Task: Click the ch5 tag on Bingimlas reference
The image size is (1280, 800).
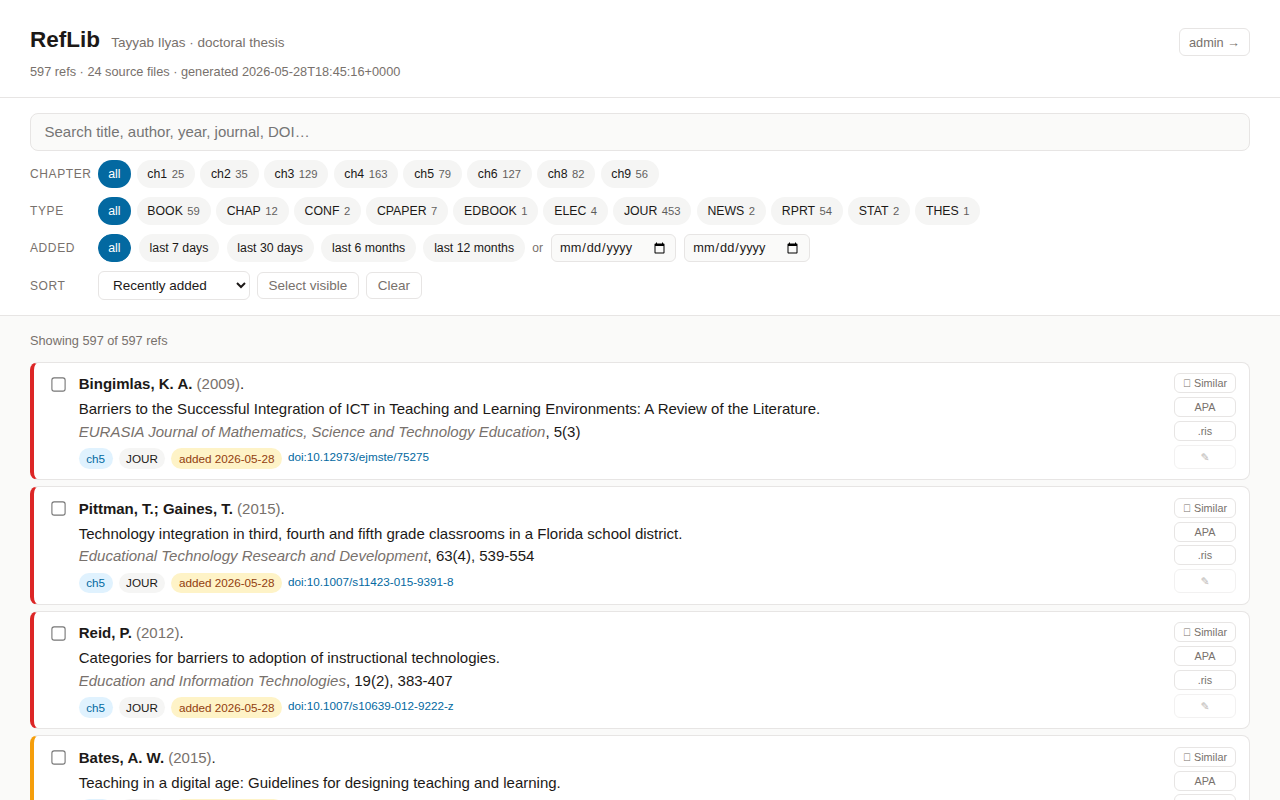Action: coord(96,459)
